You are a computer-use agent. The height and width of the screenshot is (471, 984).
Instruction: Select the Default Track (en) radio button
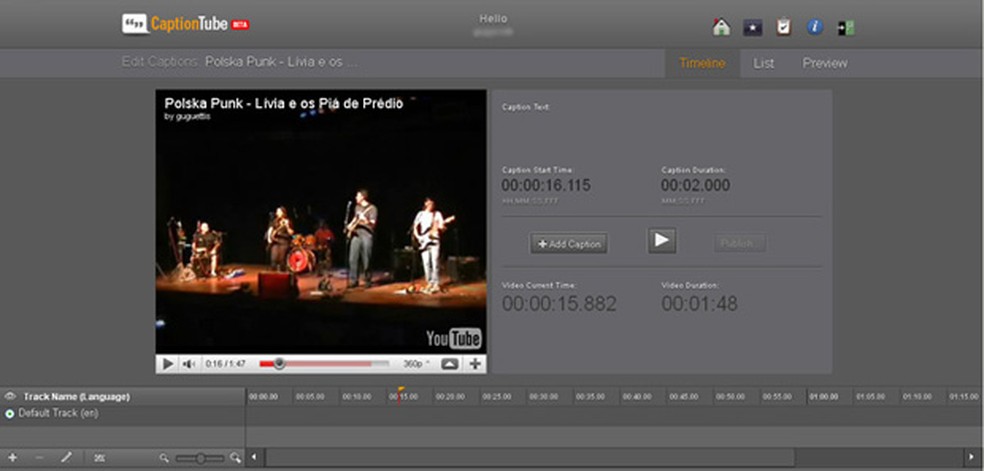pos(10,413)
